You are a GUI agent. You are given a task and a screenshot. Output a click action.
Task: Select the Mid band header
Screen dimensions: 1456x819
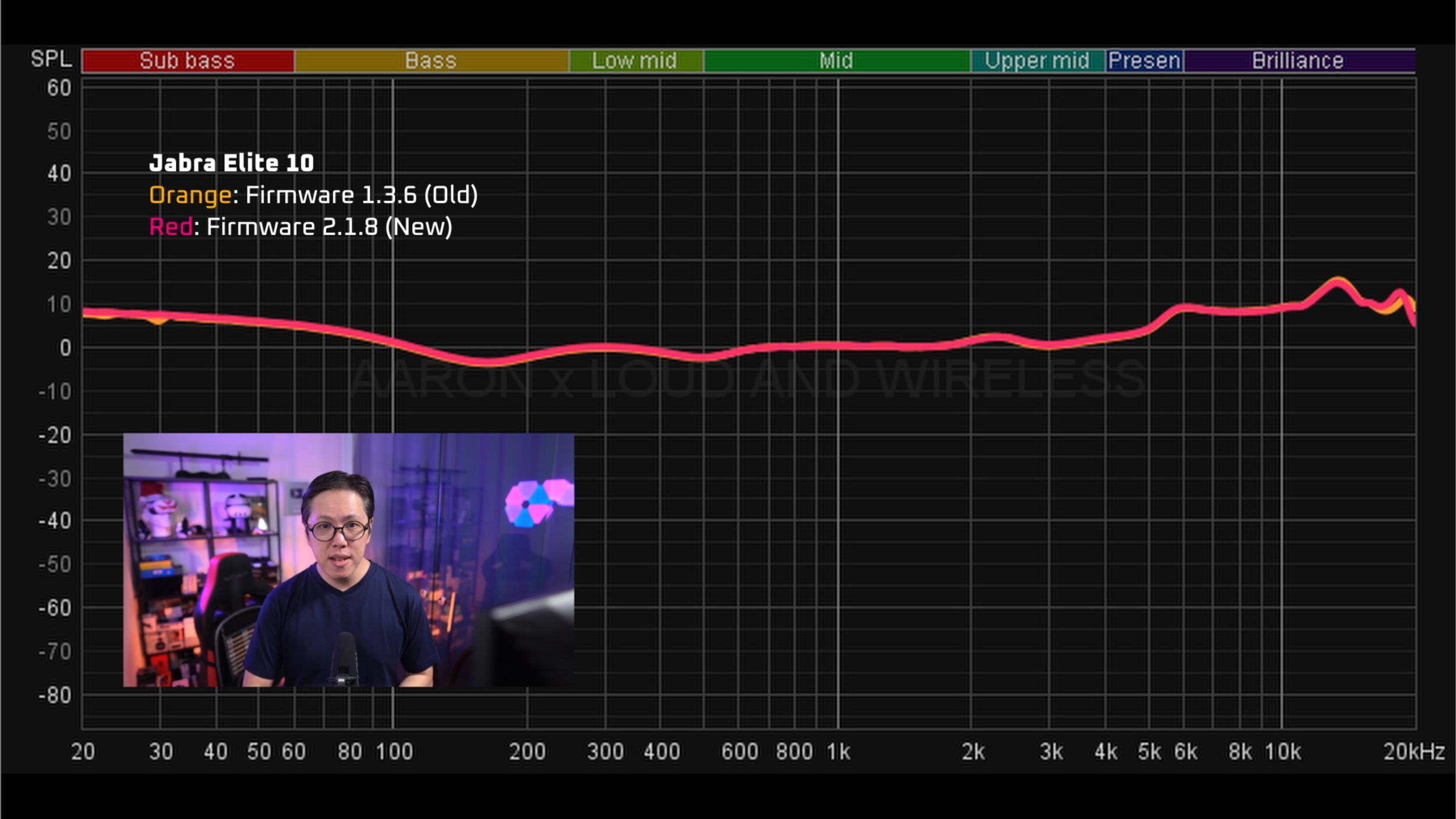[x=836, y=61]
